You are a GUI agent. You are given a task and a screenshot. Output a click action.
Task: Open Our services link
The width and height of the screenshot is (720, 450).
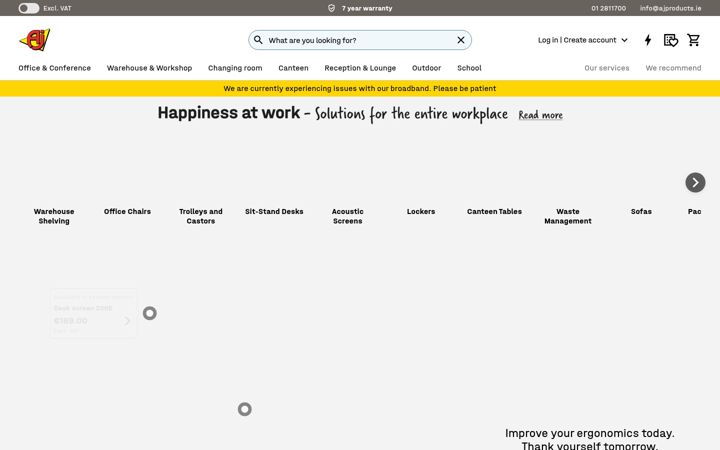click(607, 68)
